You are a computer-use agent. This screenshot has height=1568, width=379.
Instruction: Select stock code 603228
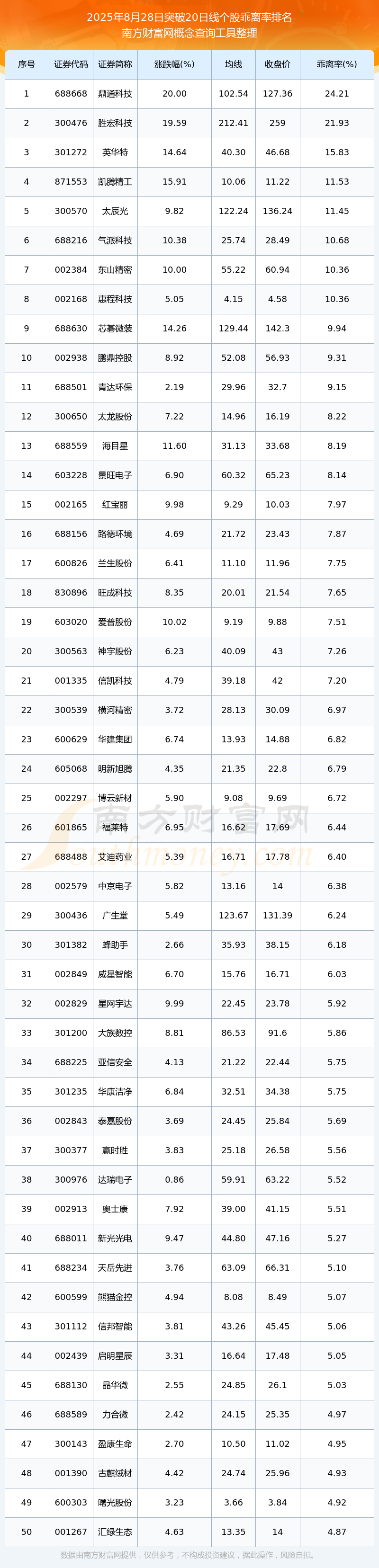tap(71, 475)
